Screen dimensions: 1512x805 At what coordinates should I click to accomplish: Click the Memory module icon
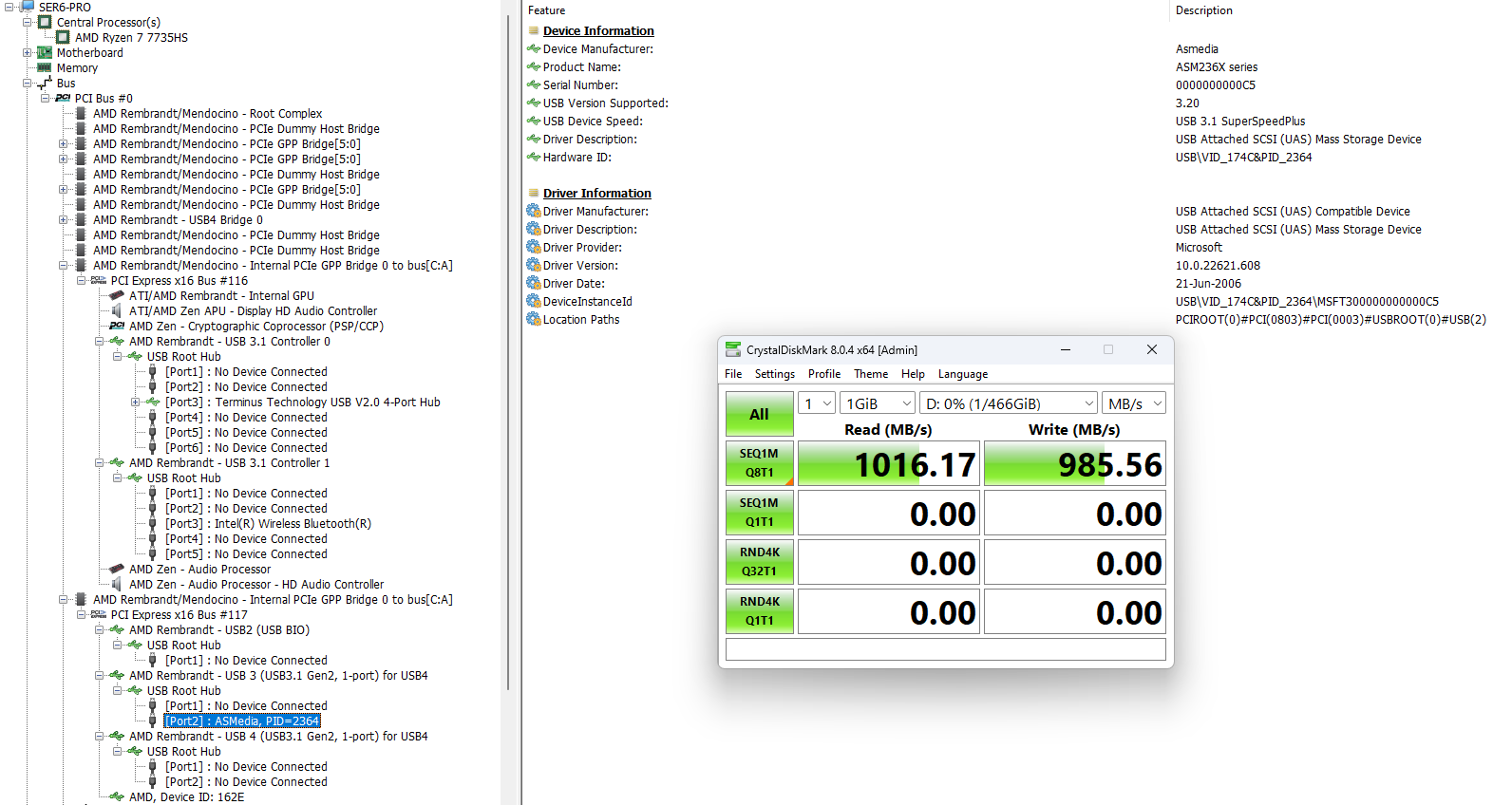[x=45, y=67]
